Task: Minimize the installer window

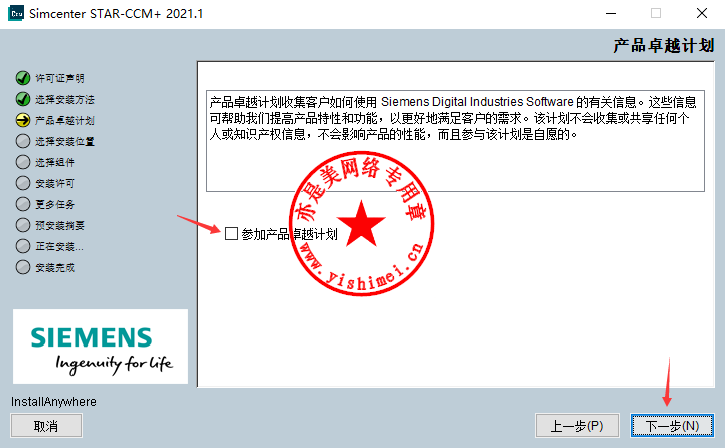Action: [611, 13]
